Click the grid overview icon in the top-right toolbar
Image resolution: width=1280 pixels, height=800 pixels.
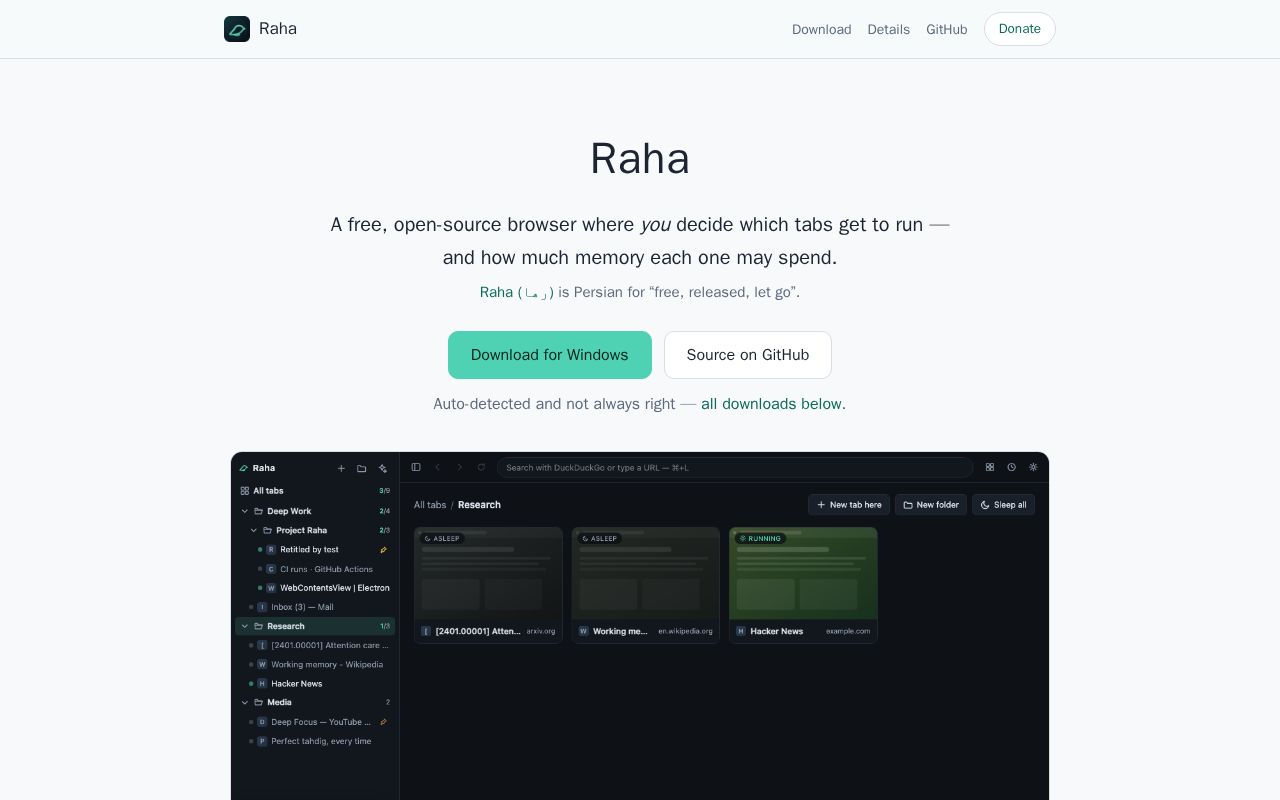990,467
